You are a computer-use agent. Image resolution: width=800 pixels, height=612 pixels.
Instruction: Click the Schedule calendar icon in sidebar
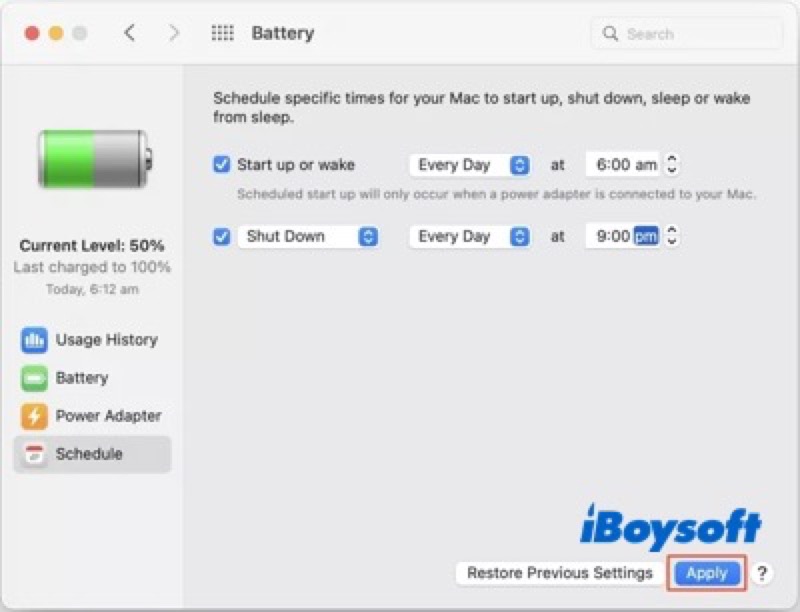tap(34, 454)
